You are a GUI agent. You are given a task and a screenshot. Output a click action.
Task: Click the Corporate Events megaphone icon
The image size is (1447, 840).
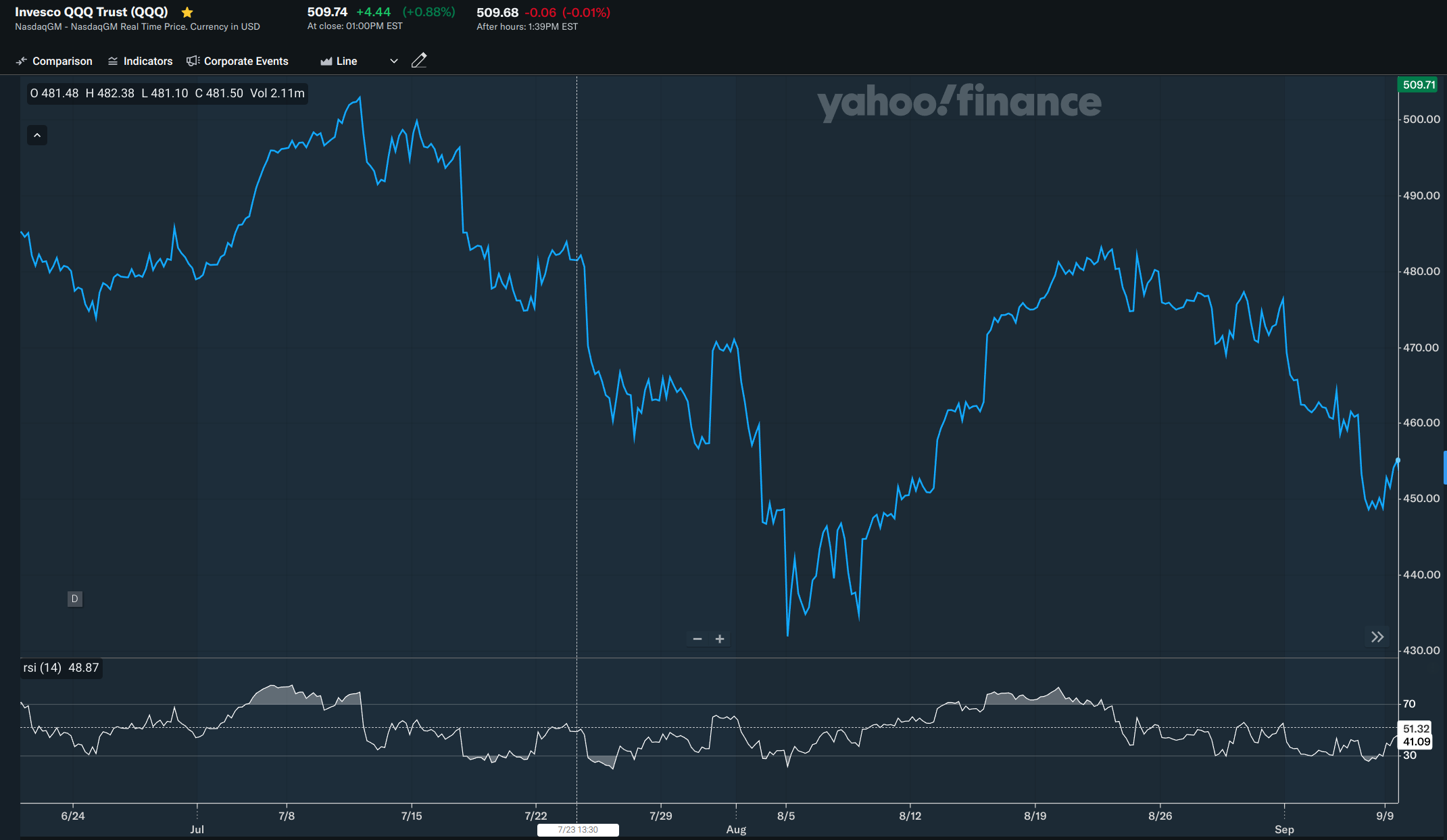click(x=193, y=61)
